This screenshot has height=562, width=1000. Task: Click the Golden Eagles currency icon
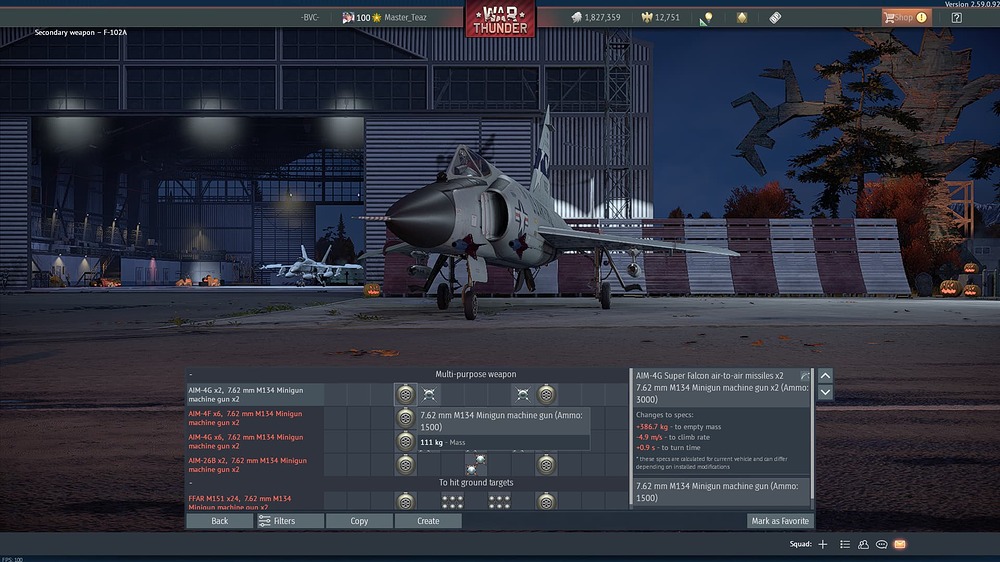(647, 17)
